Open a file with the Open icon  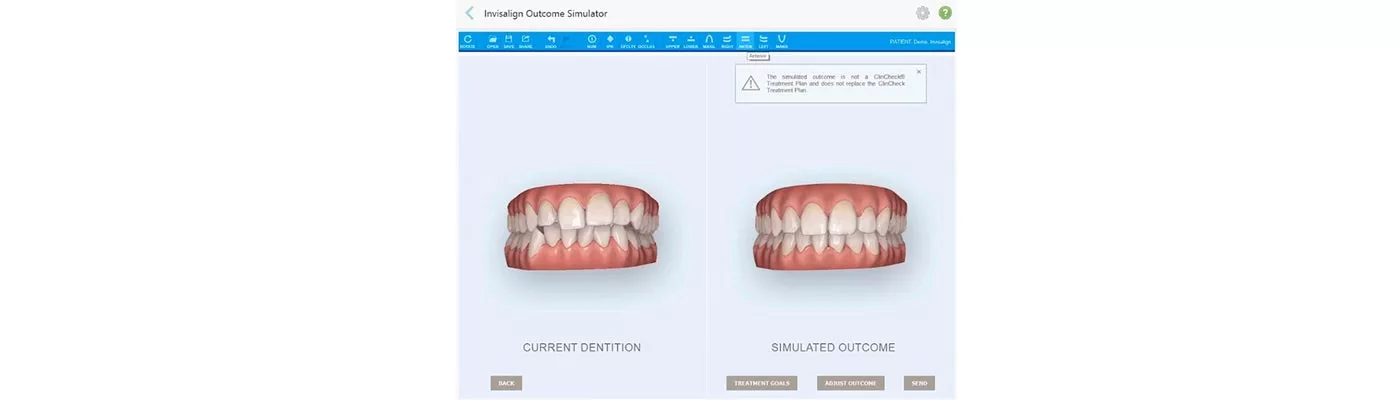pyautogui.click(x=492, y=41)
